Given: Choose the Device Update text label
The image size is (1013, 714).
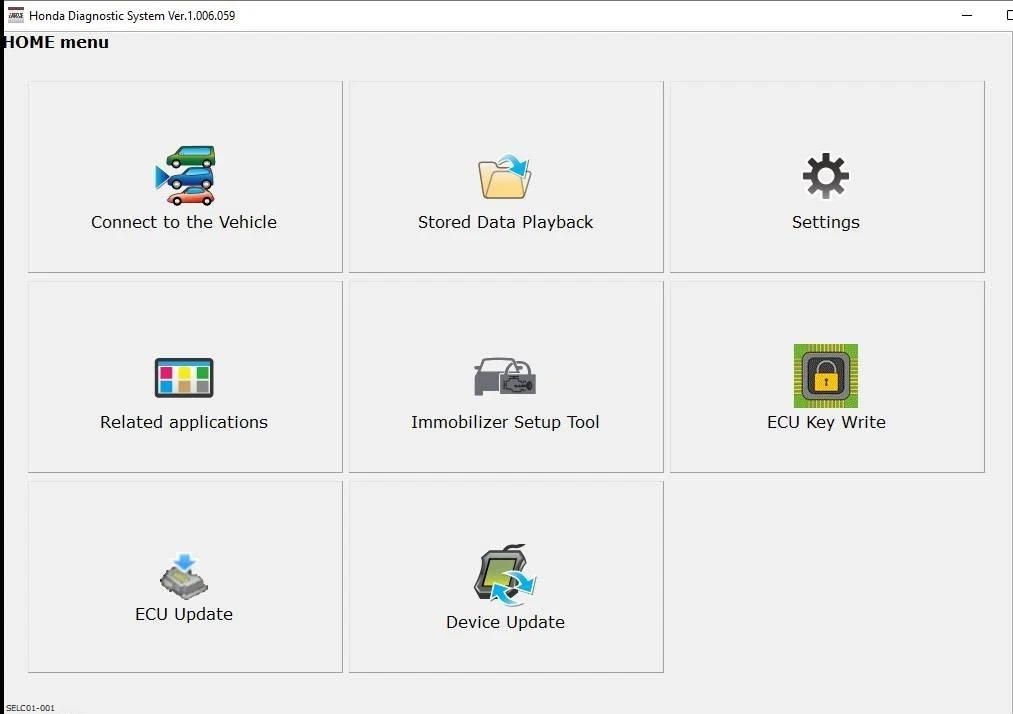Looking at the screenshot, I should click(x=505, y=622).
